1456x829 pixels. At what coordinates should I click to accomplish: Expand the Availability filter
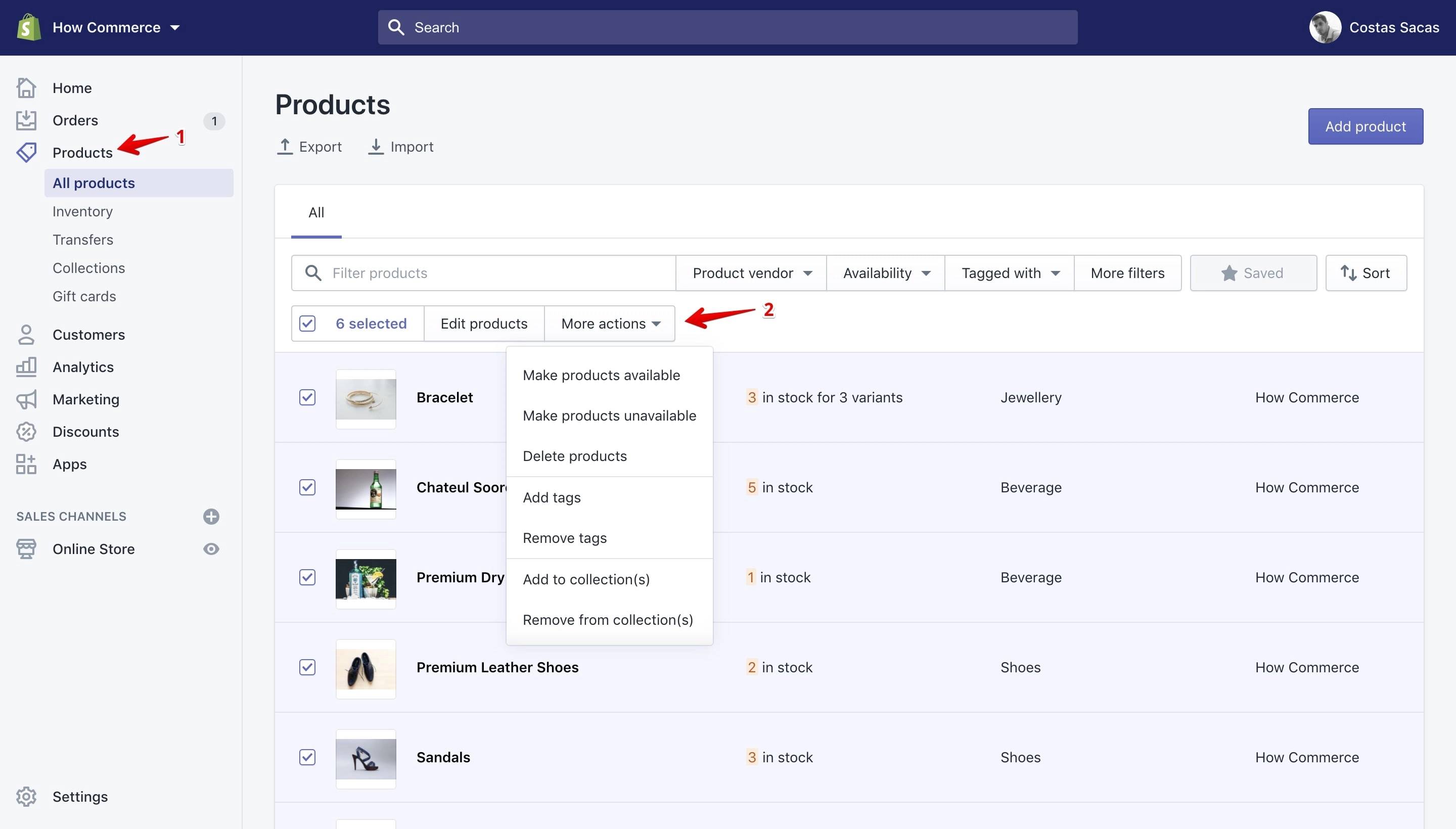[885, 273]
